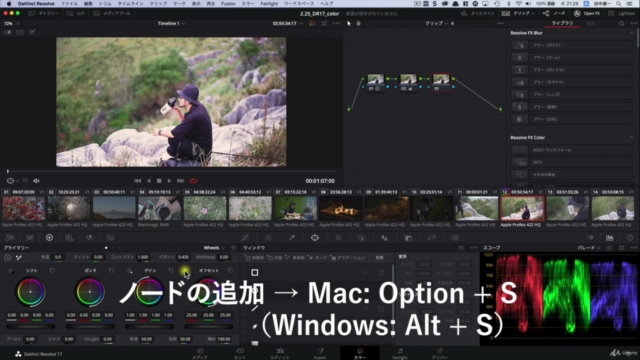Screen dimensions: 640x360
Task: Click the library search magnifier icon
Action: click(x=622, y=24)
